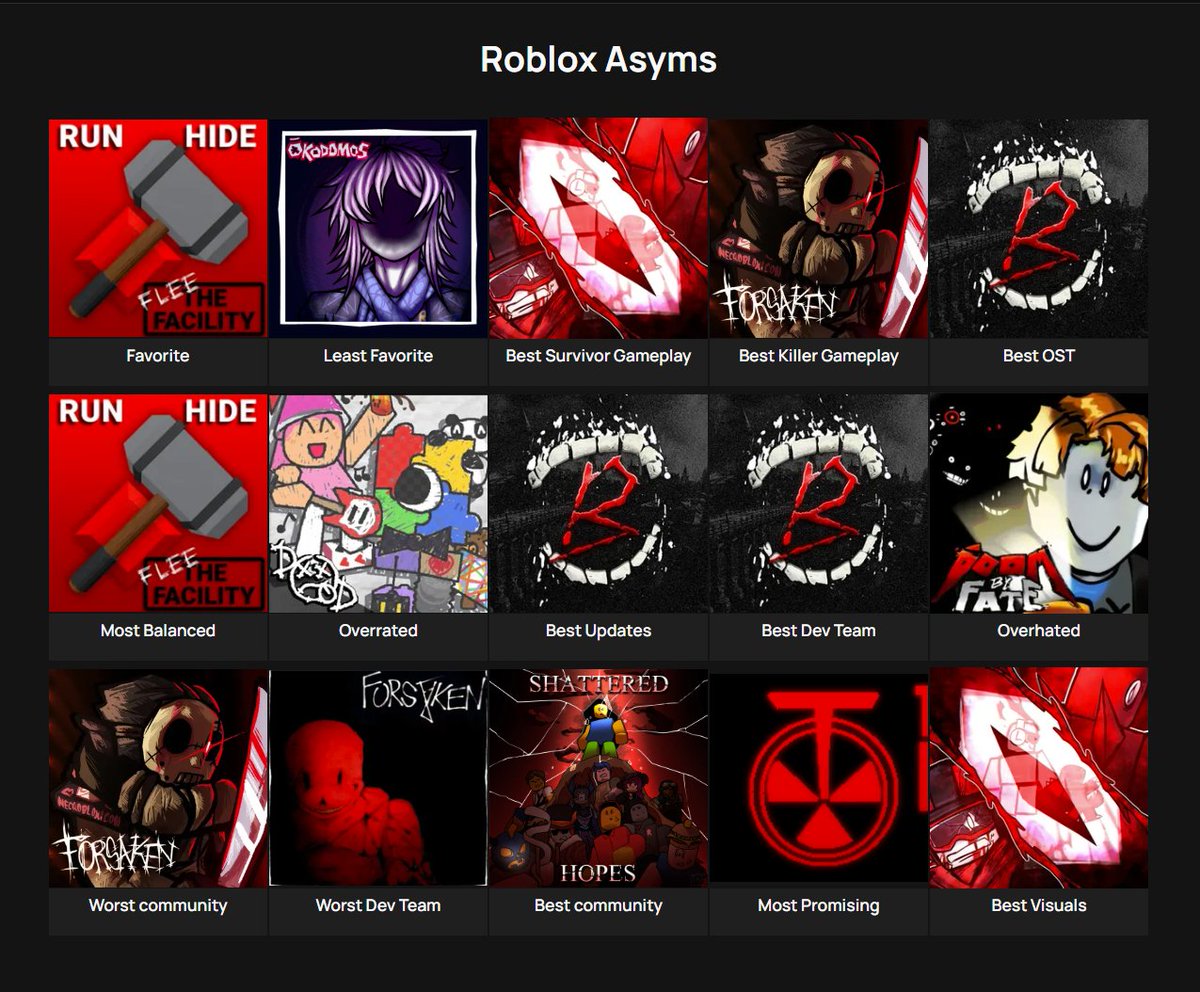Click the Flee the Facility image above Favorite

tap(158, 228)
